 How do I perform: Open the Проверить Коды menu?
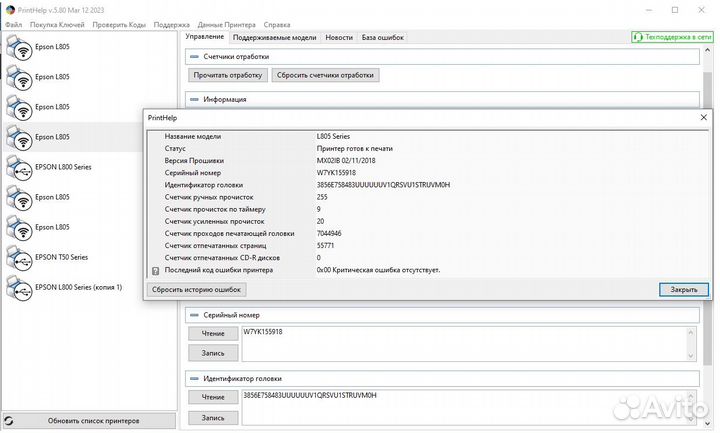tap(119, 25)
